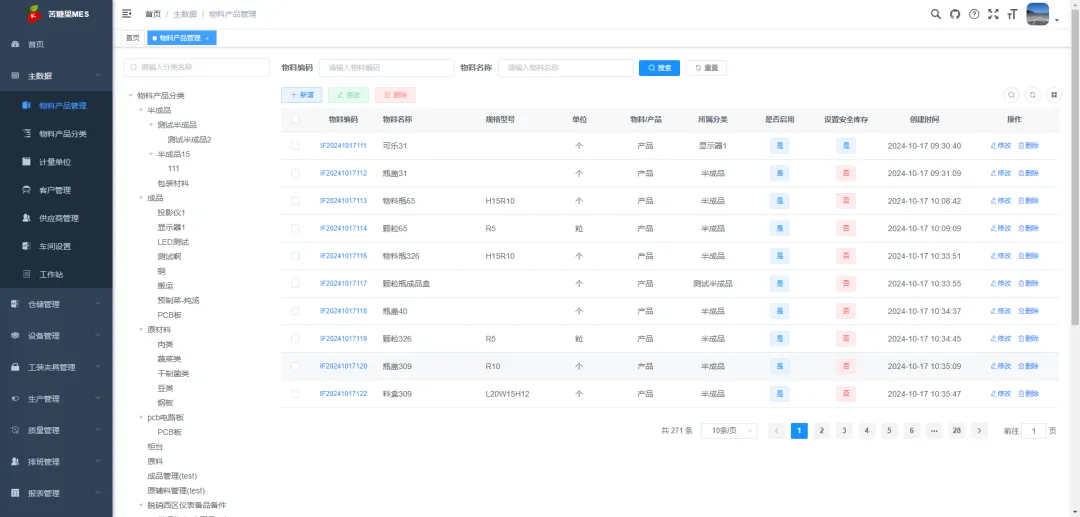Click the help question mark icon

point(974,14)
